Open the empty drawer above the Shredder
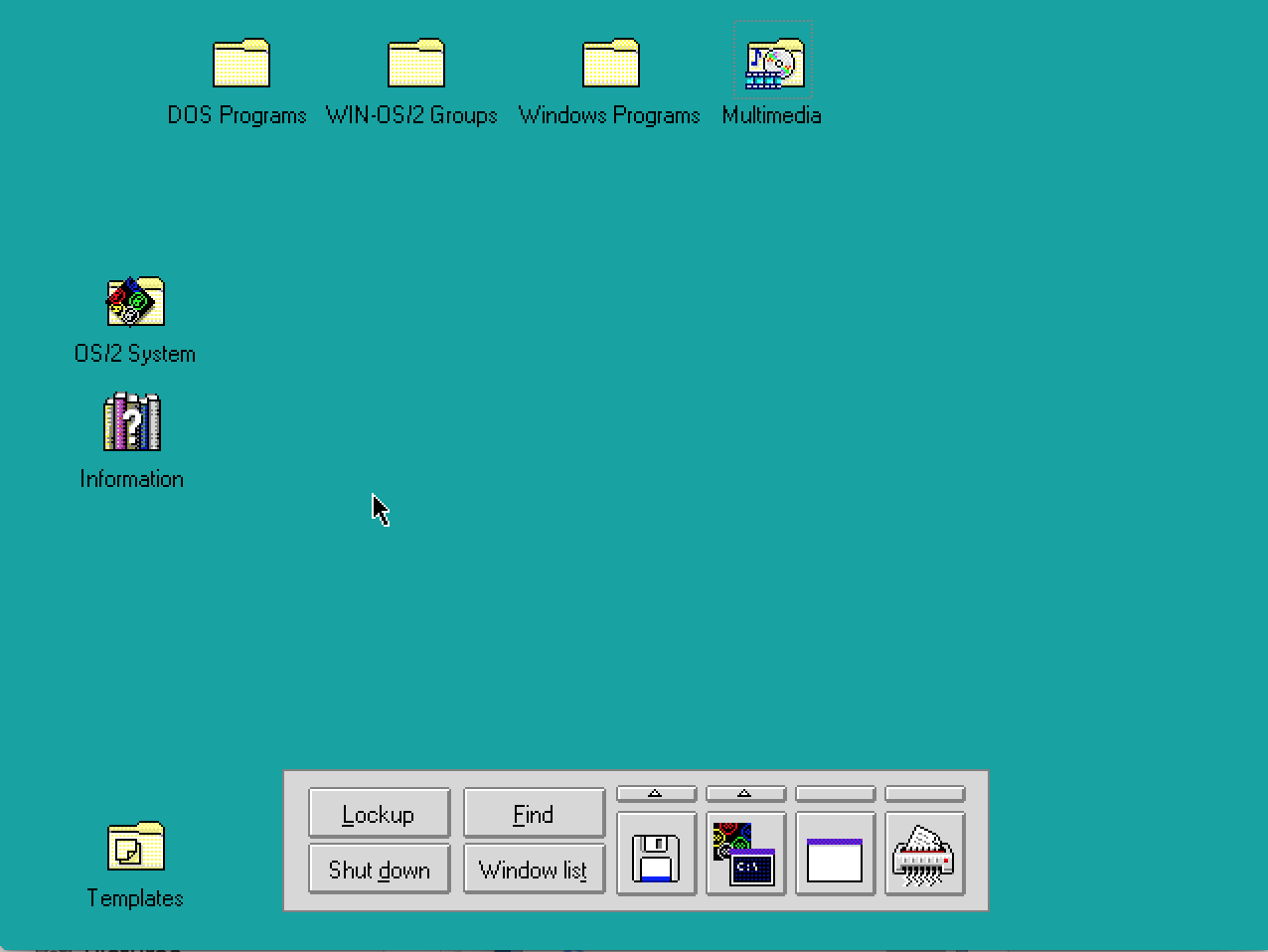 pos(924,794)
